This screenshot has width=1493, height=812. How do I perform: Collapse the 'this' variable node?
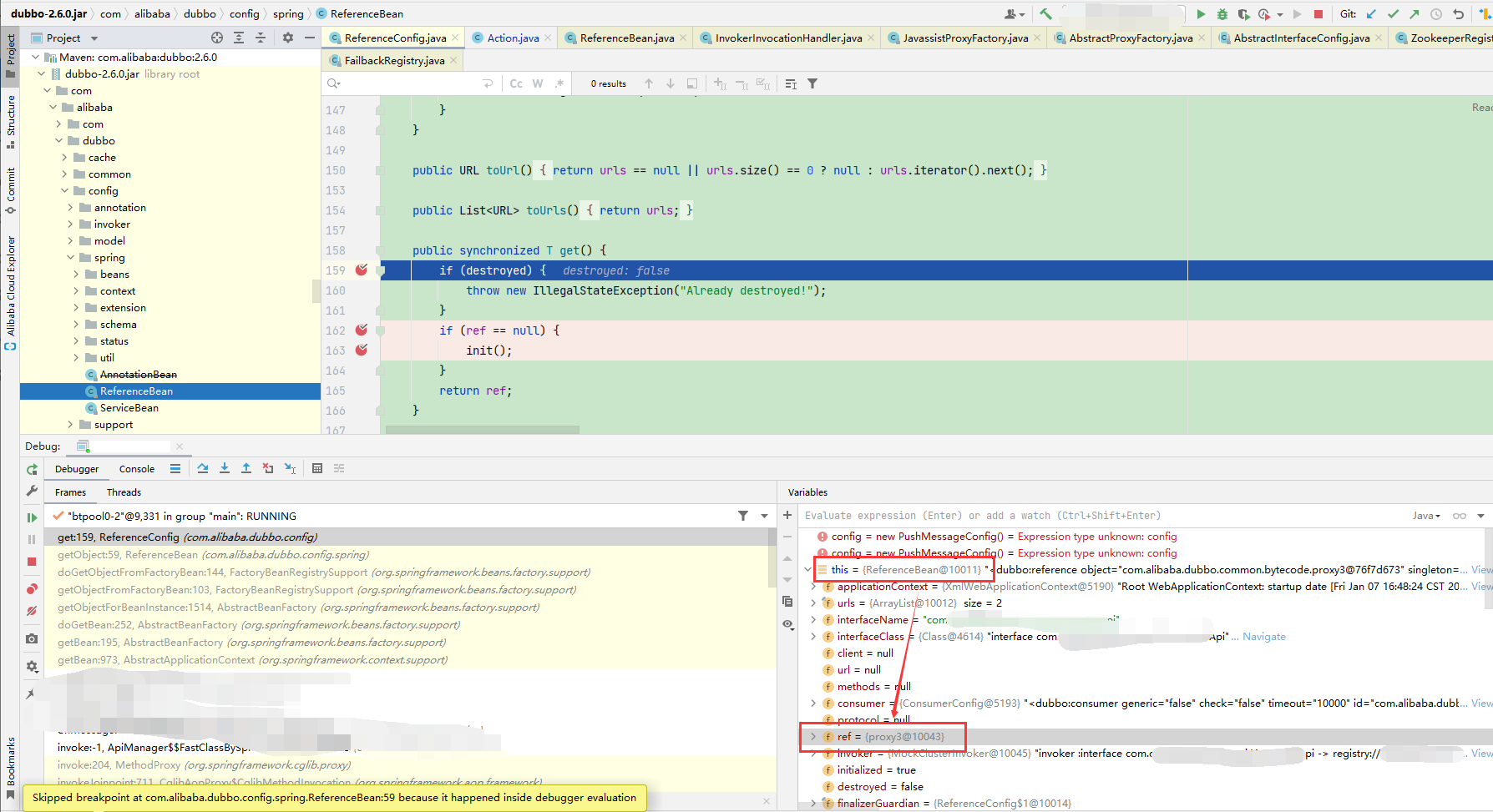pos(807,570)
